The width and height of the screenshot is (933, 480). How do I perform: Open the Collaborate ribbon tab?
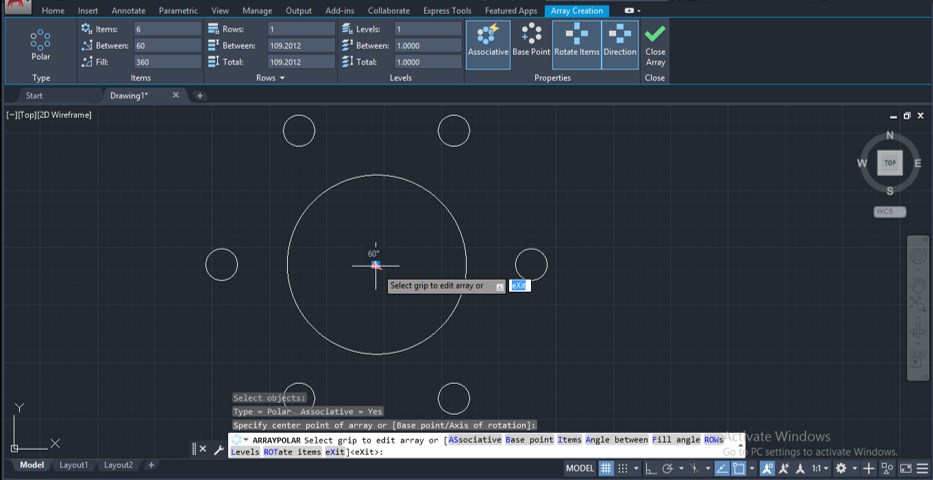click(x=389, y=11)
